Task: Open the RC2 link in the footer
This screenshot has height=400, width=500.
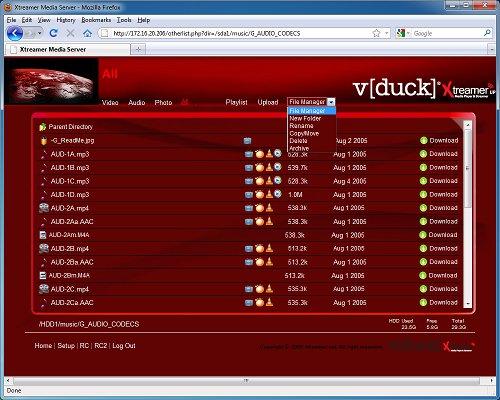Action: tap(101, 346)
